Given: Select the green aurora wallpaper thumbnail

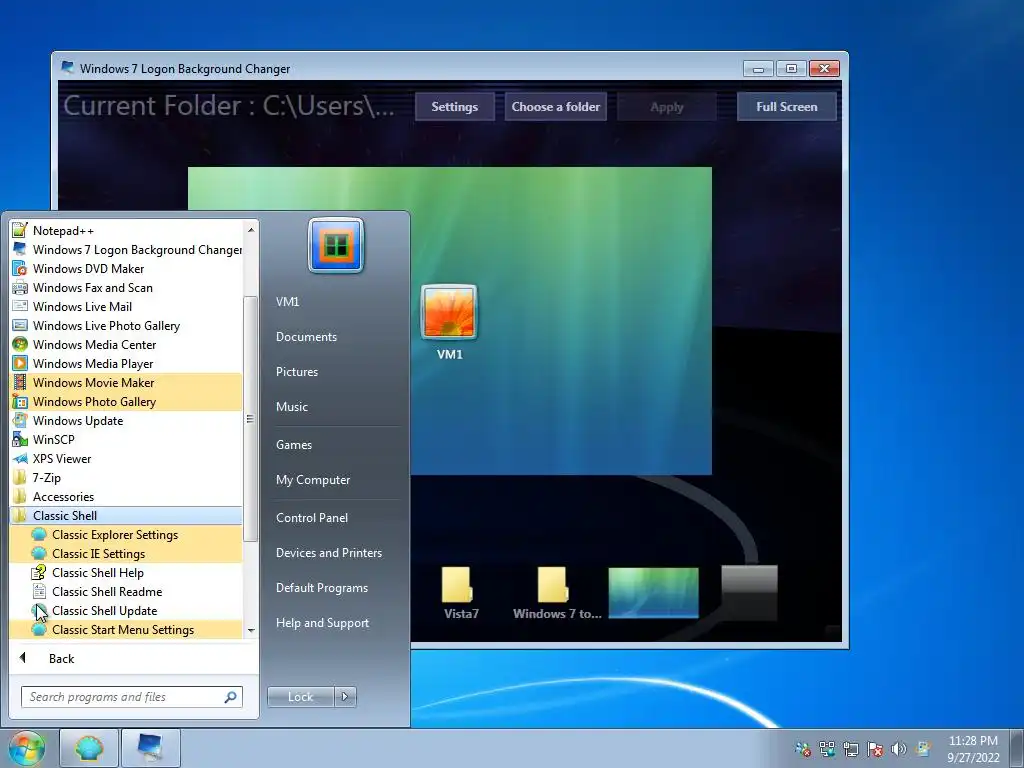Looking at the screenshot, I should 653,592.
